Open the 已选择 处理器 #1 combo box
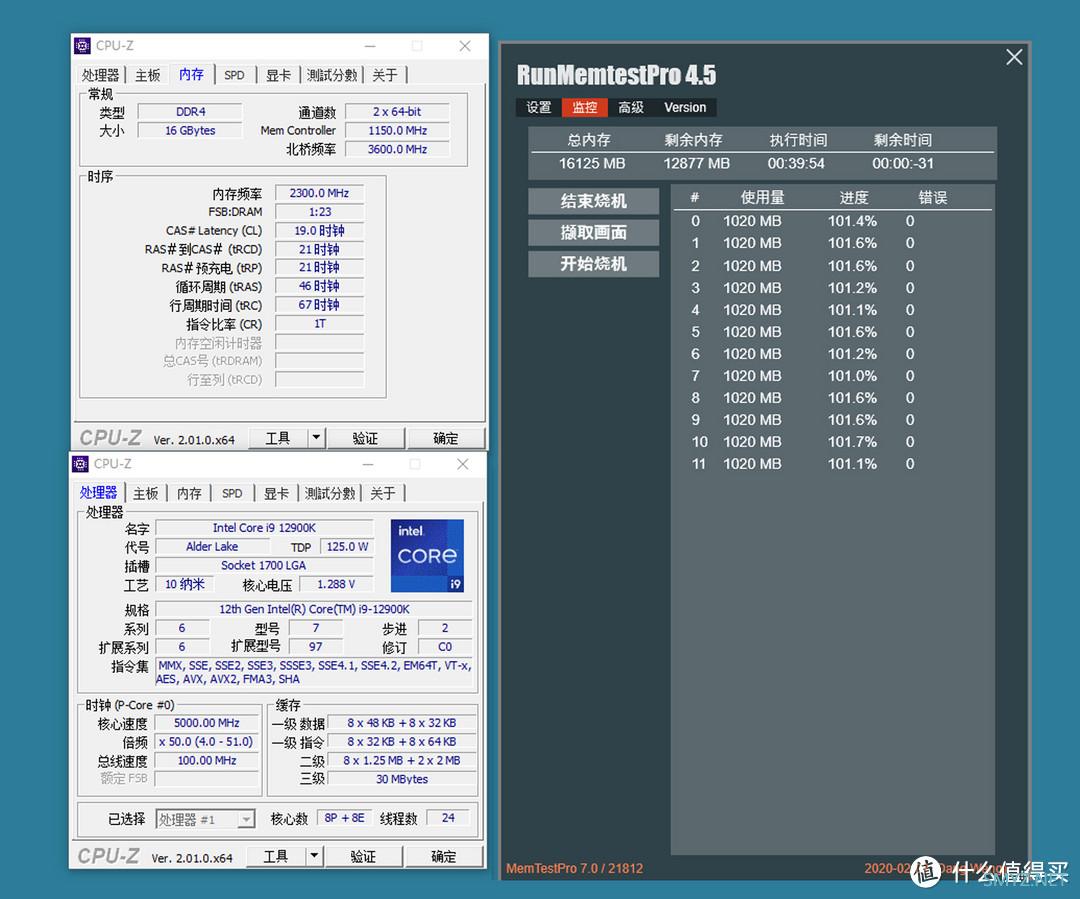Viewport: 1080px width, 899px height. pos(206,819)
